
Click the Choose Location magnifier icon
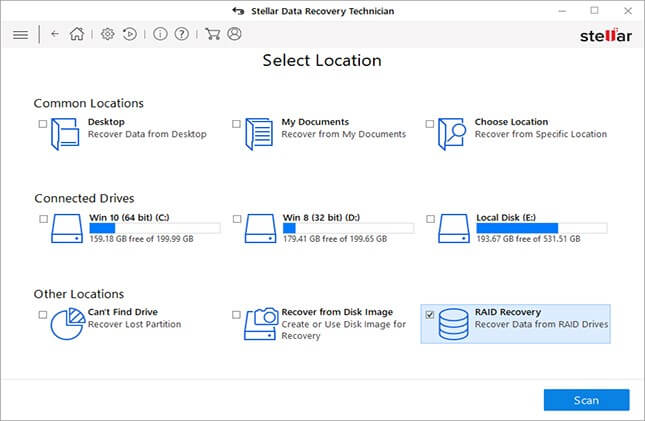pyautogui.click(x=452, y=134)
